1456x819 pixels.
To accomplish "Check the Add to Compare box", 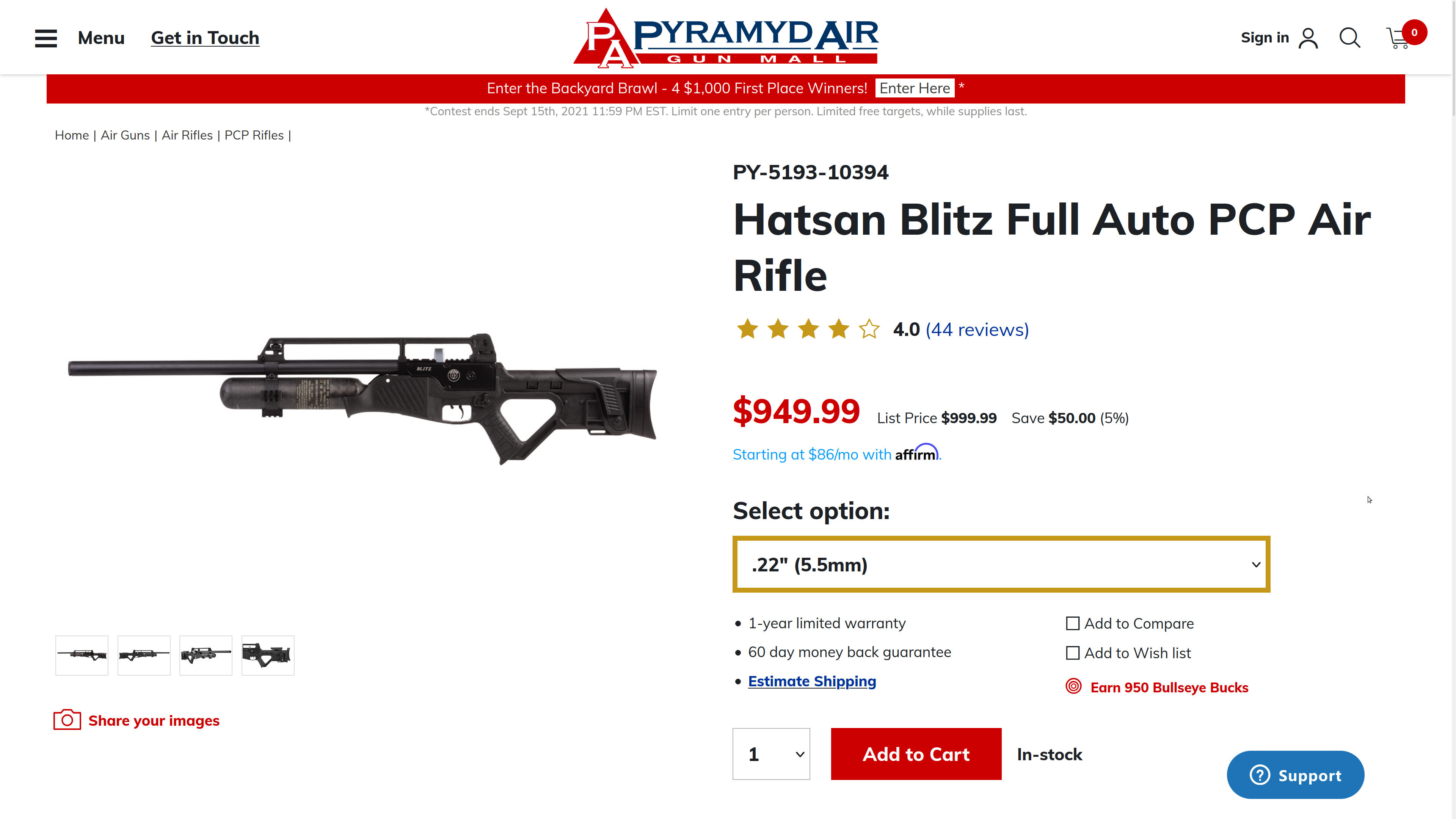I will tap(1072, 623).
